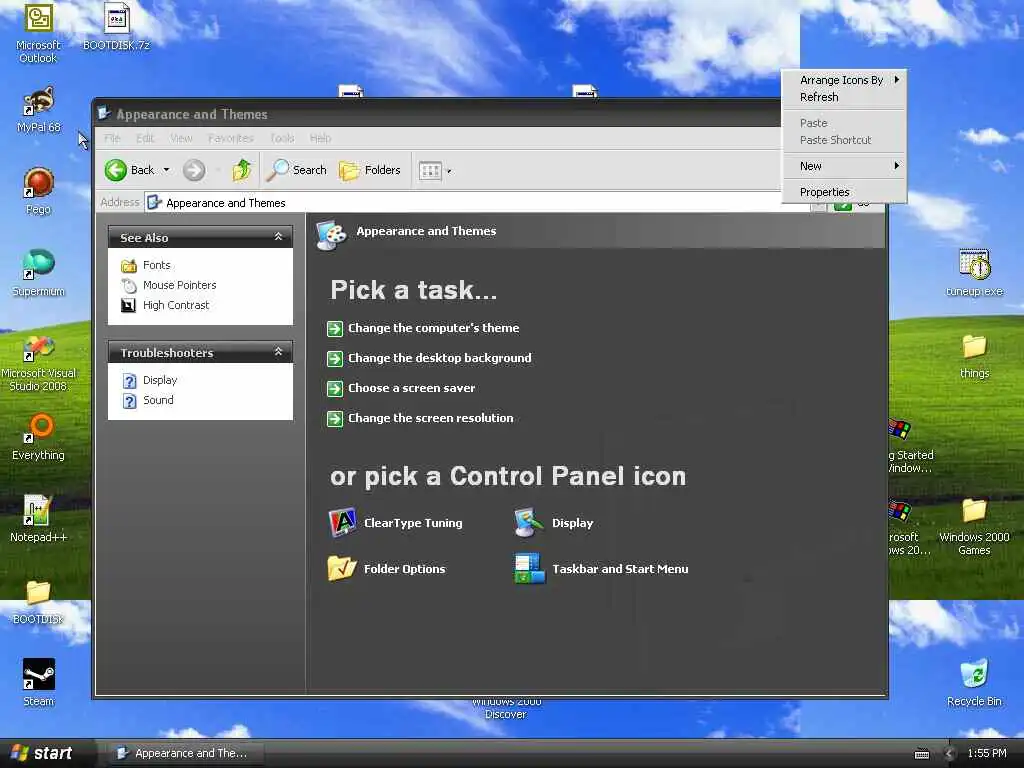Open the Favorites menu
The height and width of the screenshot is (768, 1024).
pyautogui.click(x=231, y=138)
